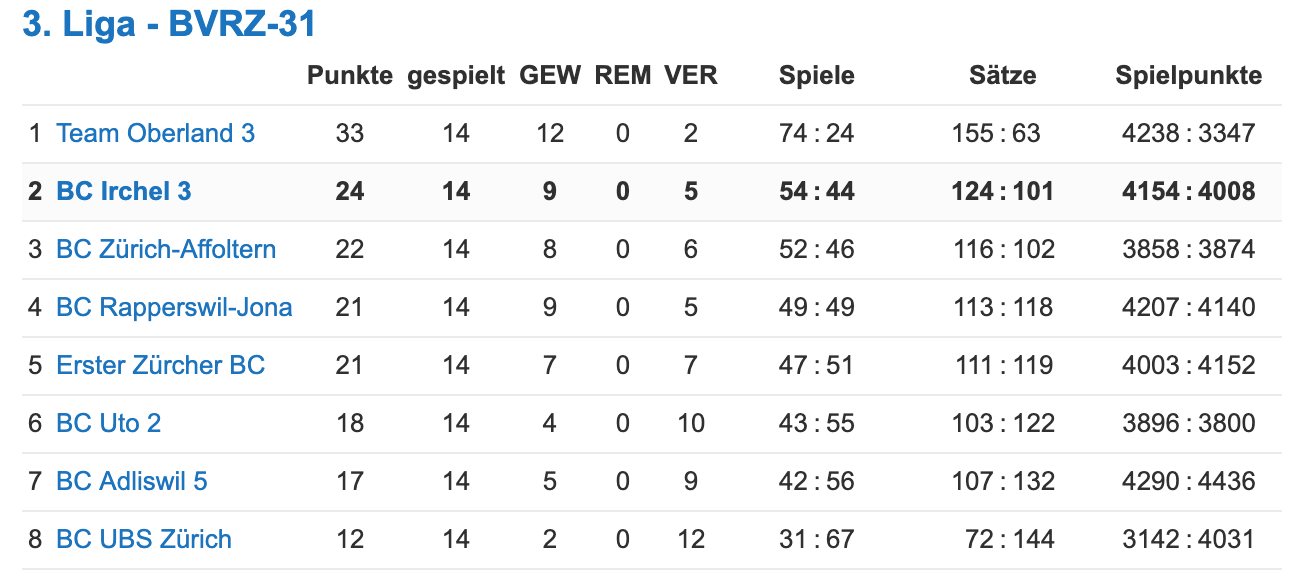The height and width of the screenshot is (582, 1296).
Task: Click the Spiele column header
Action: pos(817,77)
